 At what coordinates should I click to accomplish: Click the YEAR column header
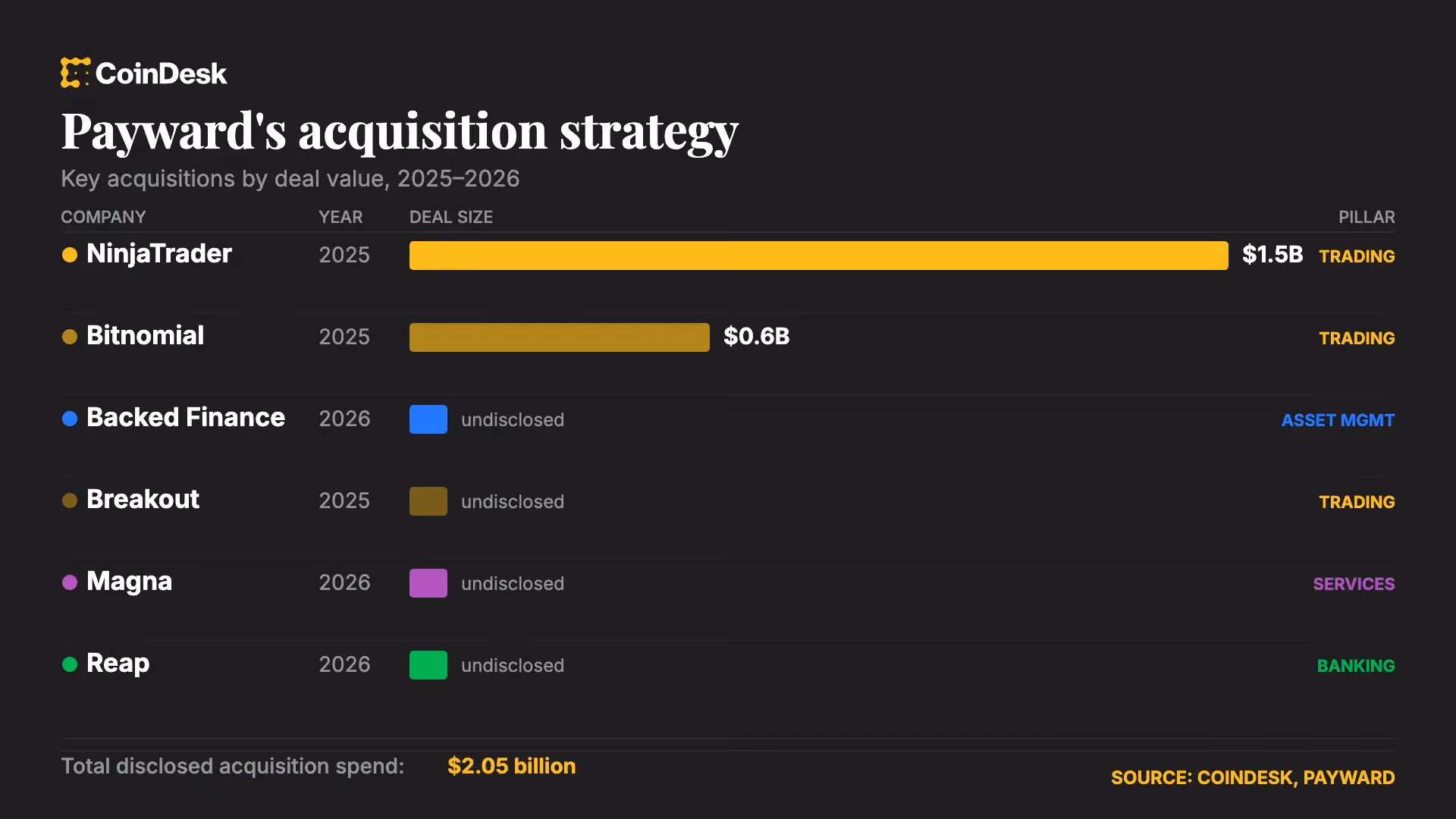click(340, 217)
